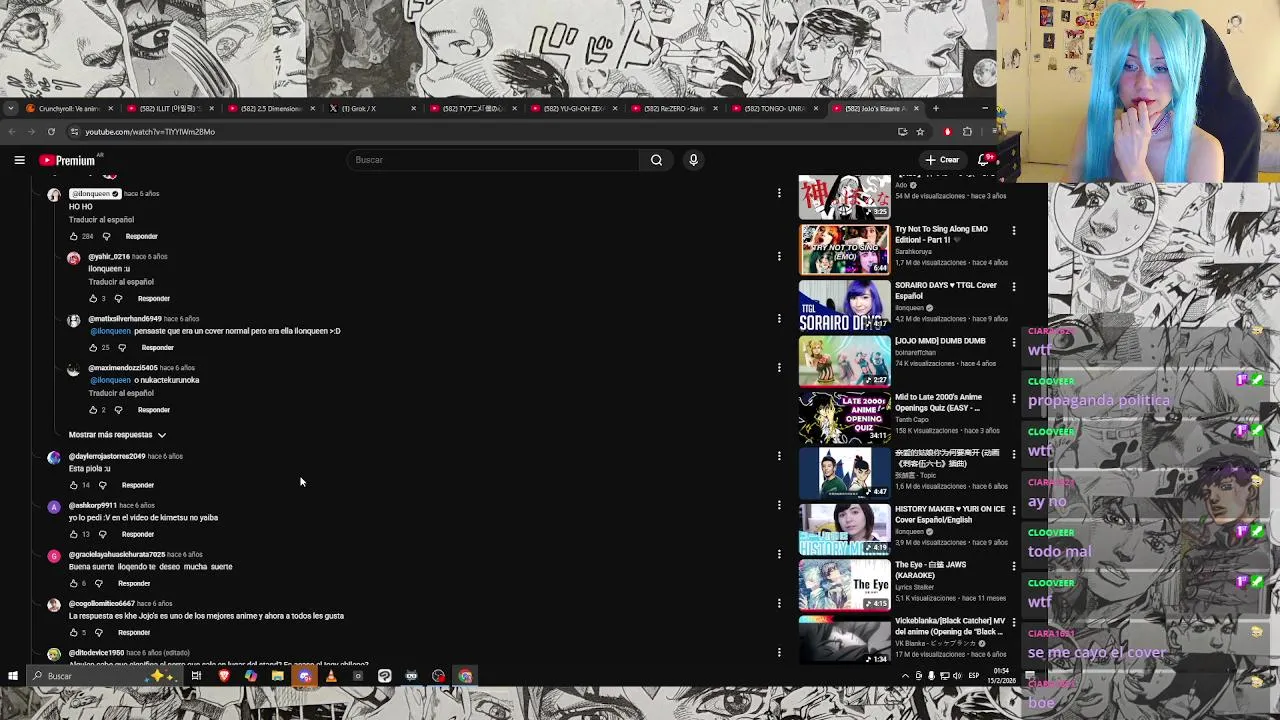
Task: Start voice search with the microphone
Action: (693, 160)
